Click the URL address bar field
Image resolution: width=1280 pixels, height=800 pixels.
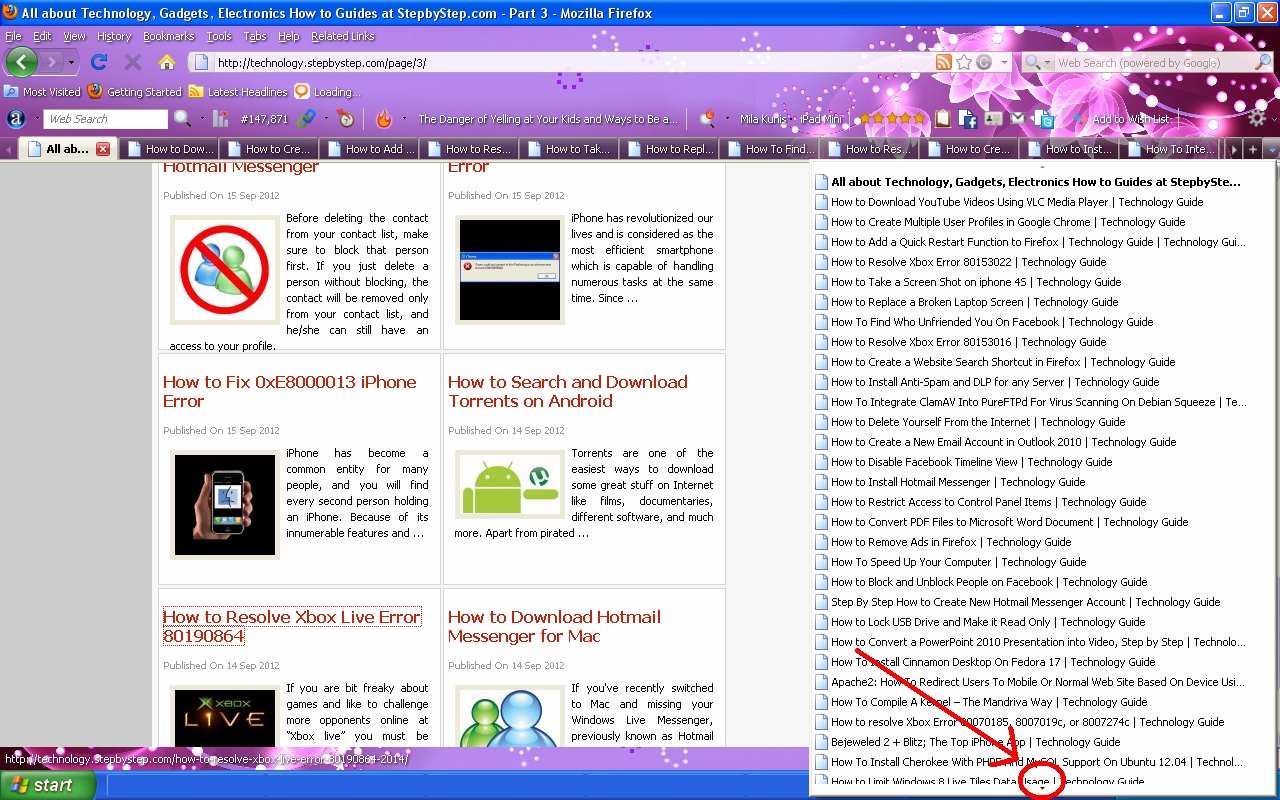570,63
